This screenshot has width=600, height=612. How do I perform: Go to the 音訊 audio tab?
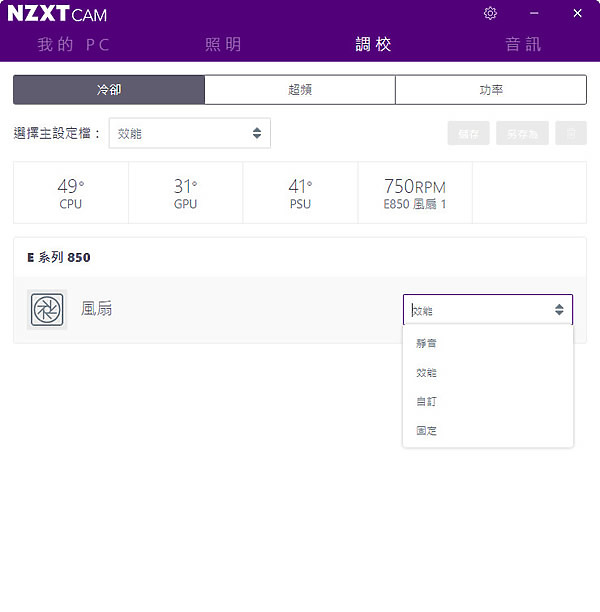click(523, 44)
